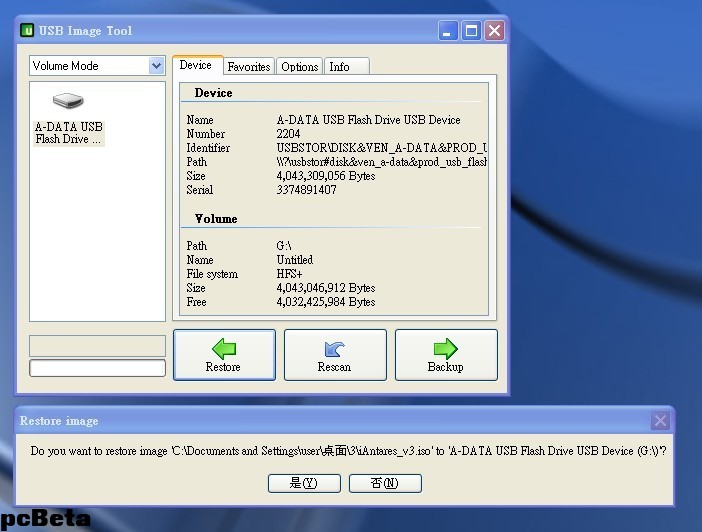This screenshot has height=532, width=702.
Task: Click the Volume section heading
Action: point(216,219)
